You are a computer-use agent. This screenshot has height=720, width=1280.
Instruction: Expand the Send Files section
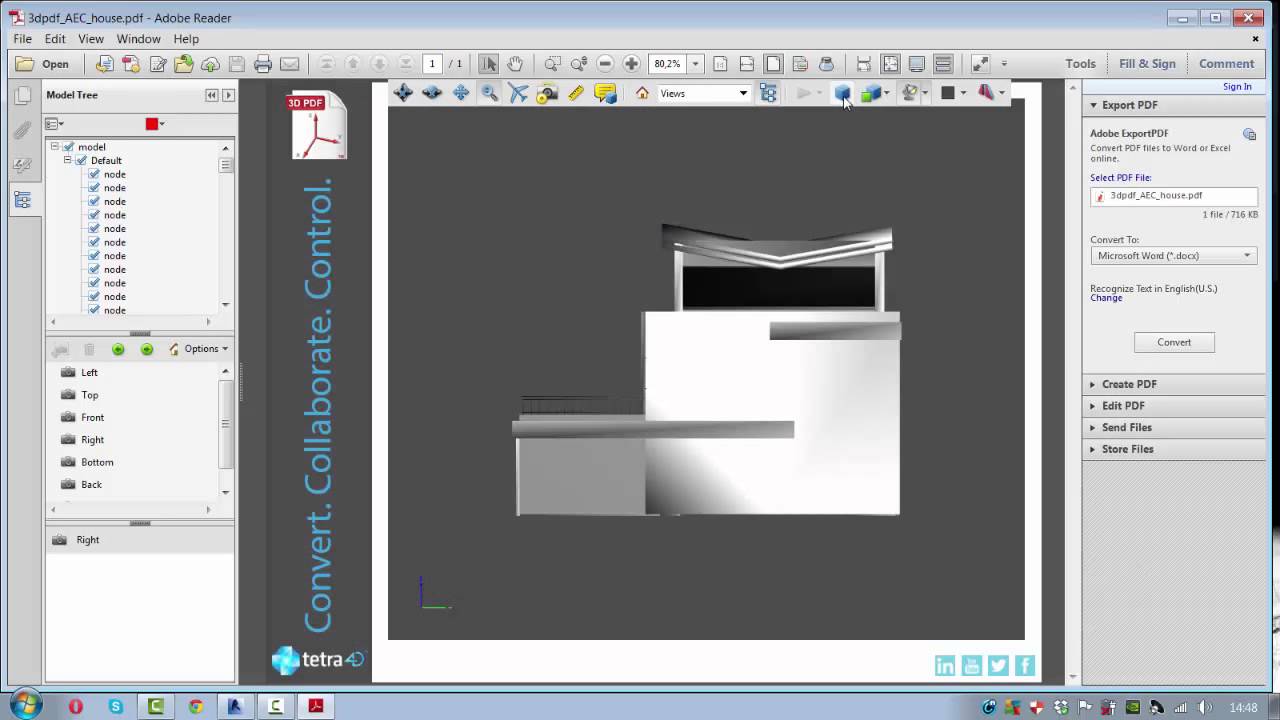click(x=1127, y=427)
